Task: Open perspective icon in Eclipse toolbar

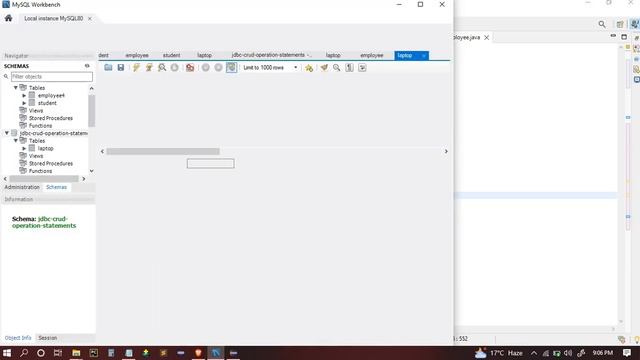Action: coord(620,24)
